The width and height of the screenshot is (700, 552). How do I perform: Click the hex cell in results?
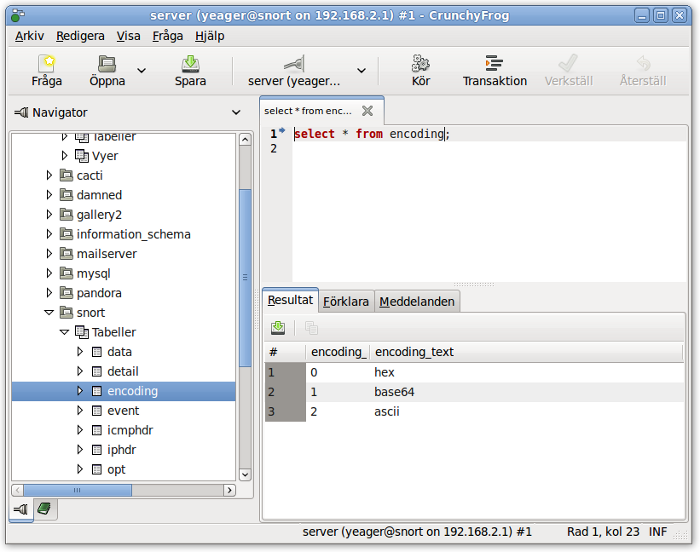[384, 372]
